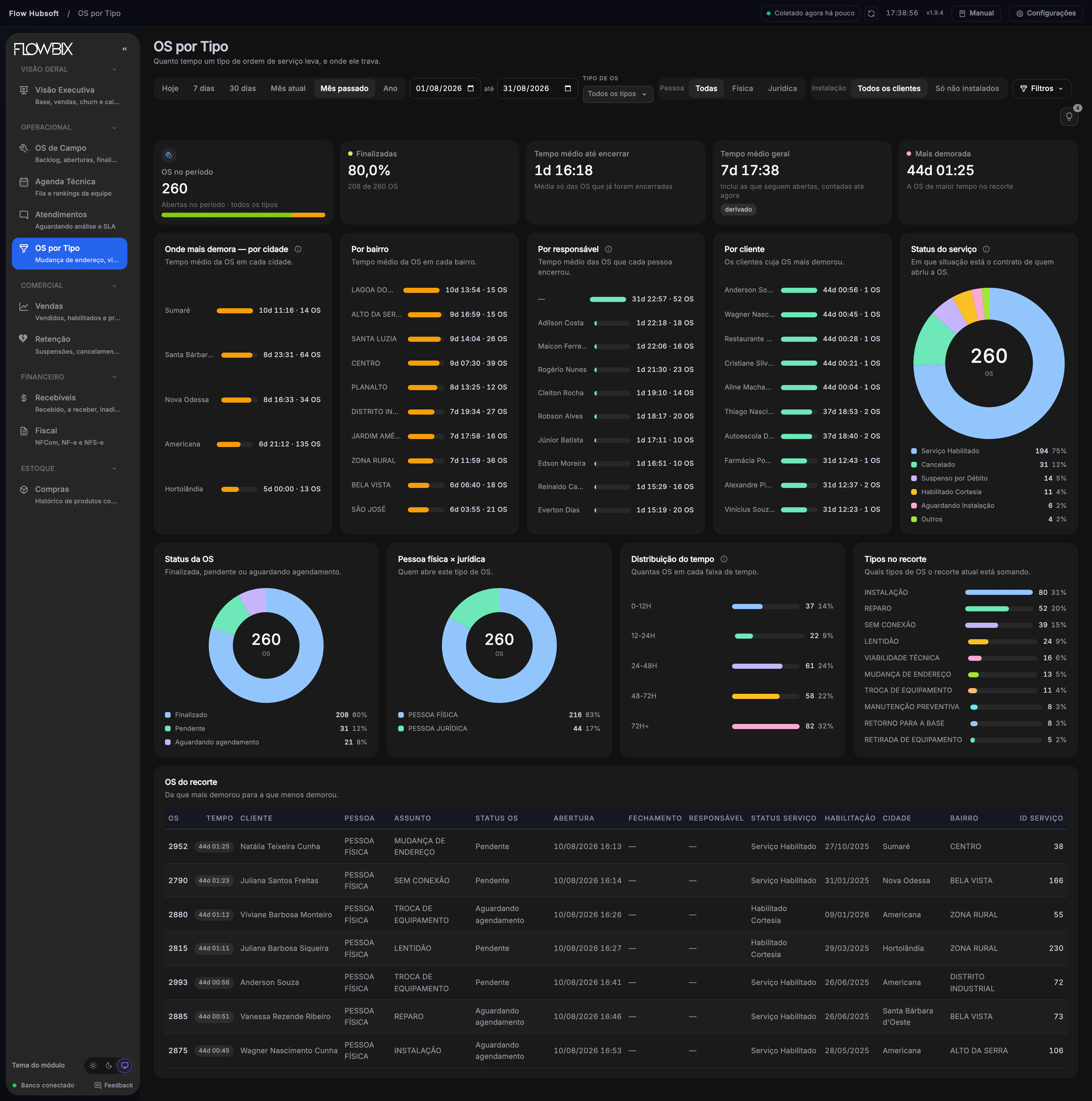Click the Banco conectado status
The image size is (1092, 1101).
pyautogui.click(x=43, y=1085)
